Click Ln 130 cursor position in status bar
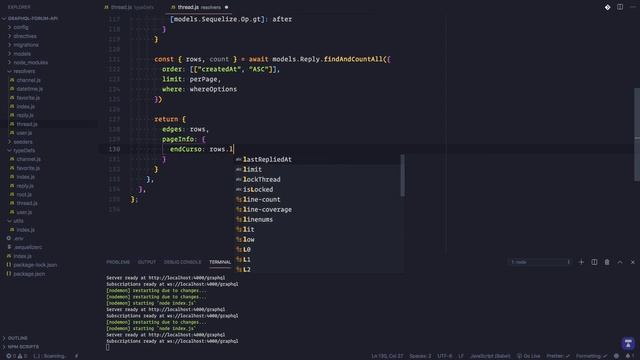Screen dimensions: 640x360 pos(387,356)
